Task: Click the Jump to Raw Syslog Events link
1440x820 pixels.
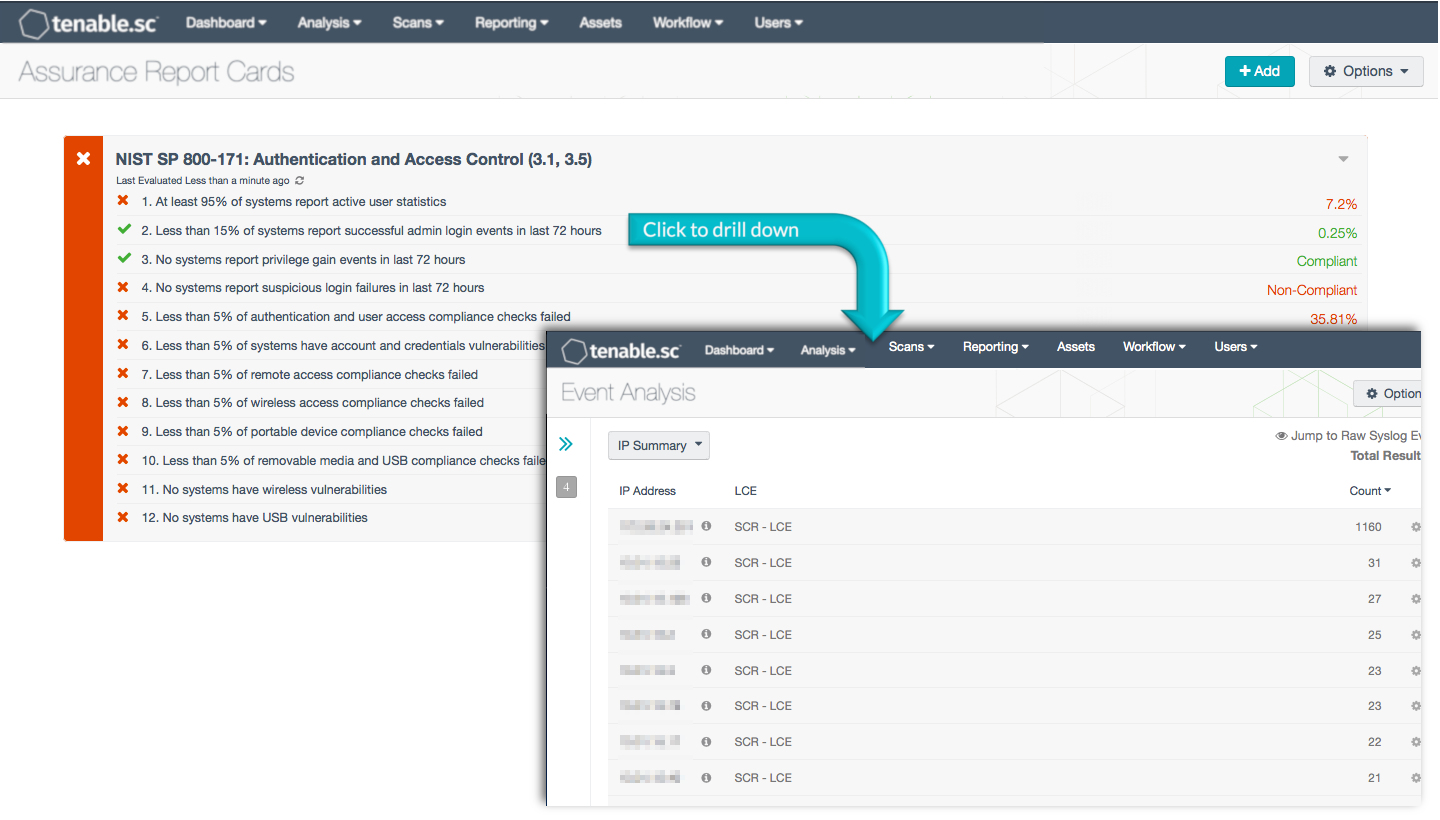Action: tap(1348, 436)
